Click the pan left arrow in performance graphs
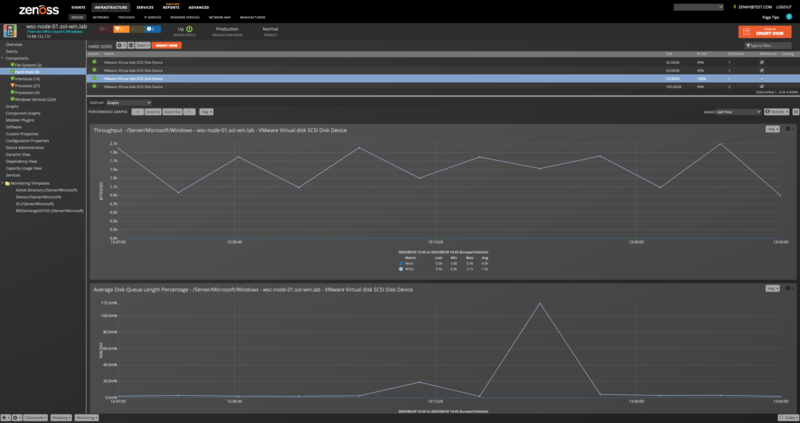The height and width of the screenshot is (423, 800). point(137,112)
